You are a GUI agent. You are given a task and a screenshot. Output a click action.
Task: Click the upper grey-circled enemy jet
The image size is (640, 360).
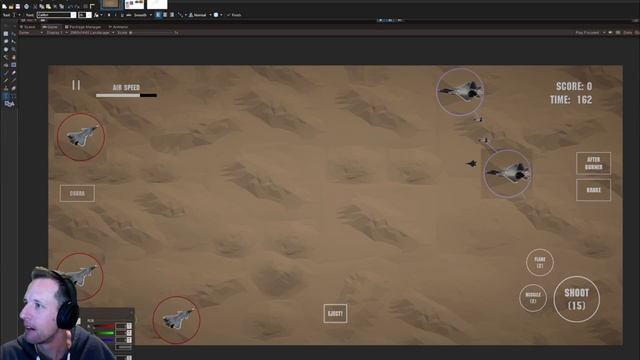460,92
